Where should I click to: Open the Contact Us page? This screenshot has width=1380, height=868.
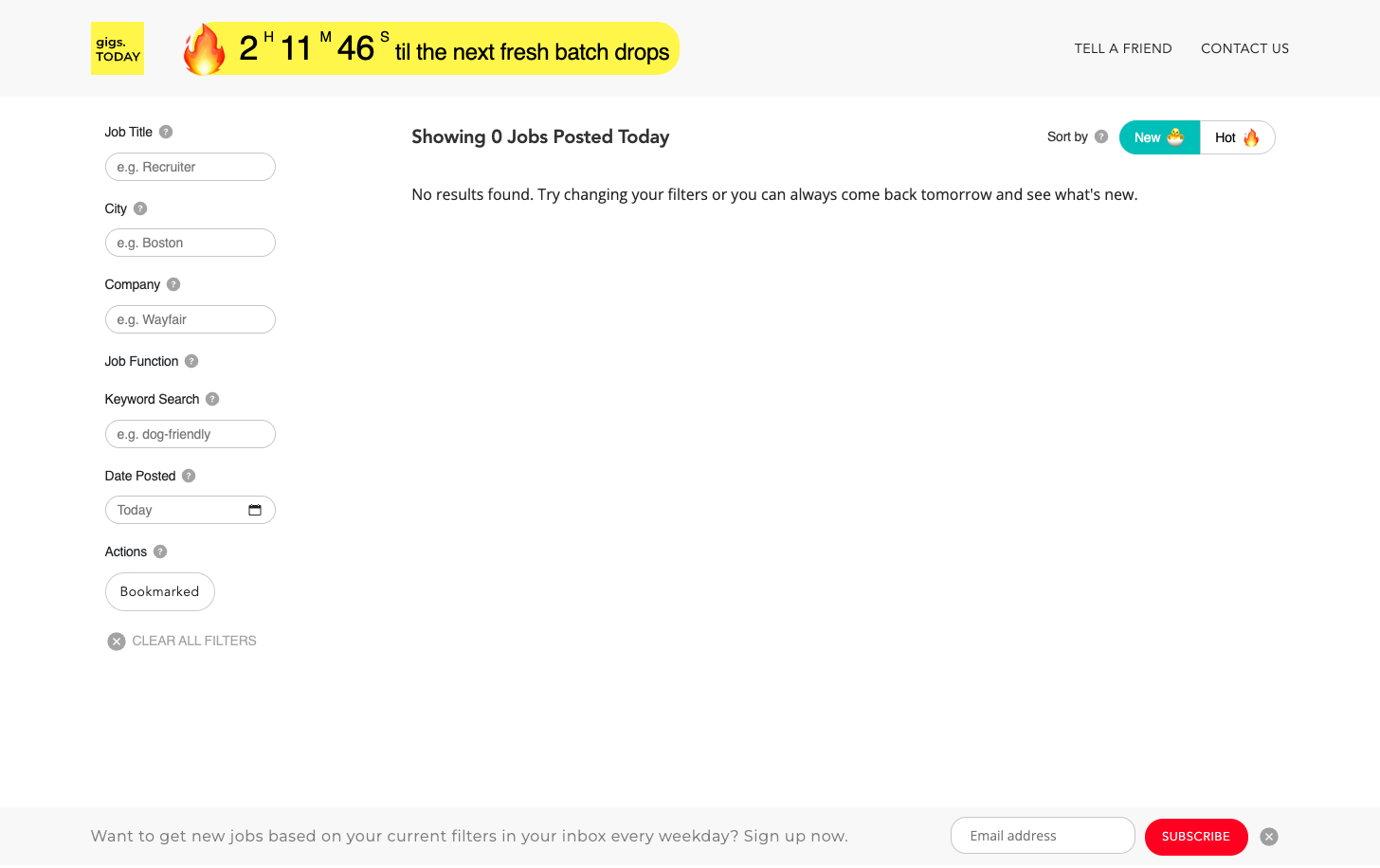coord(1244,48)
